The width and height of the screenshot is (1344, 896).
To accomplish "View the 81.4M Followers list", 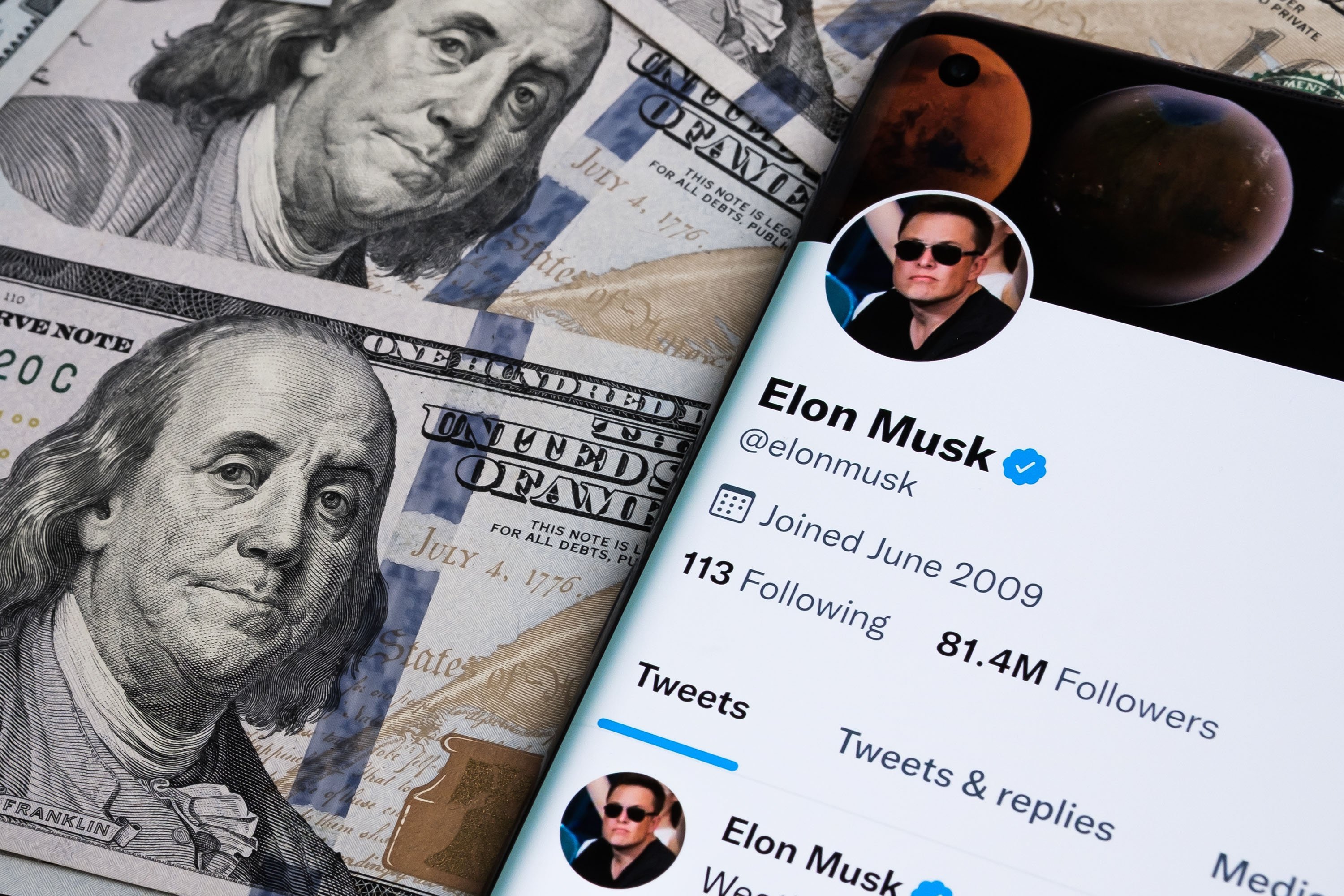I will pos(1077,685).
